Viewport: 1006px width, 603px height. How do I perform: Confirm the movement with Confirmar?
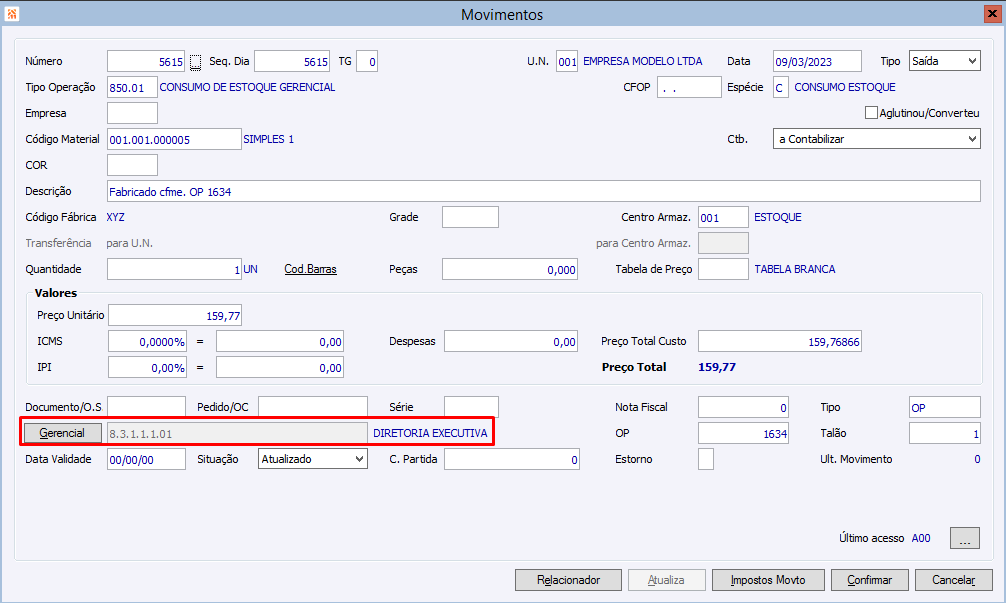[x=869, y=580]
